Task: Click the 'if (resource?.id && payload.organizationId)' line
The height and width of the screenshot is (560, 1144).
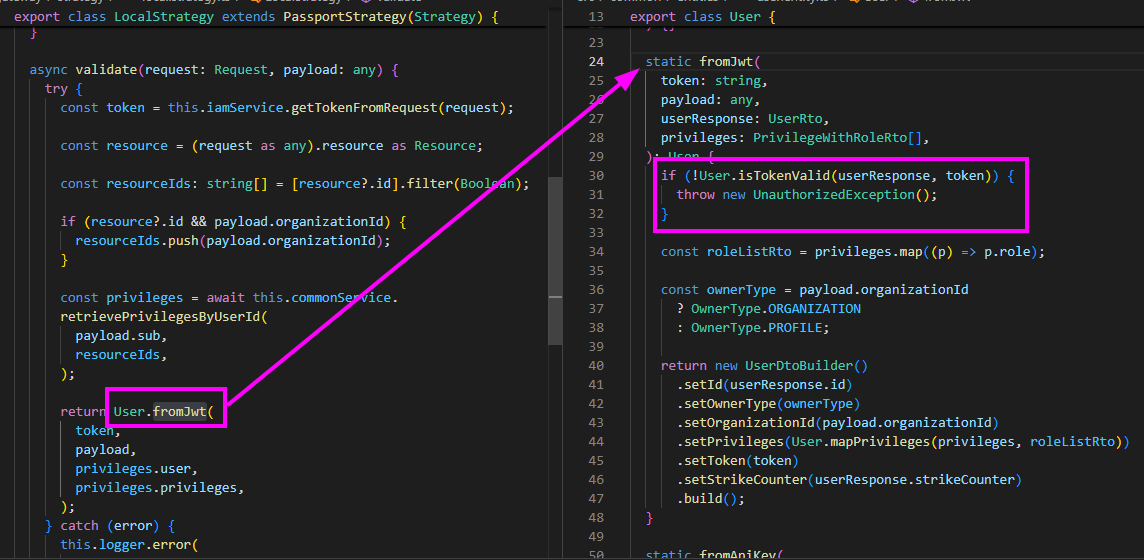Action: click(233, 221)
